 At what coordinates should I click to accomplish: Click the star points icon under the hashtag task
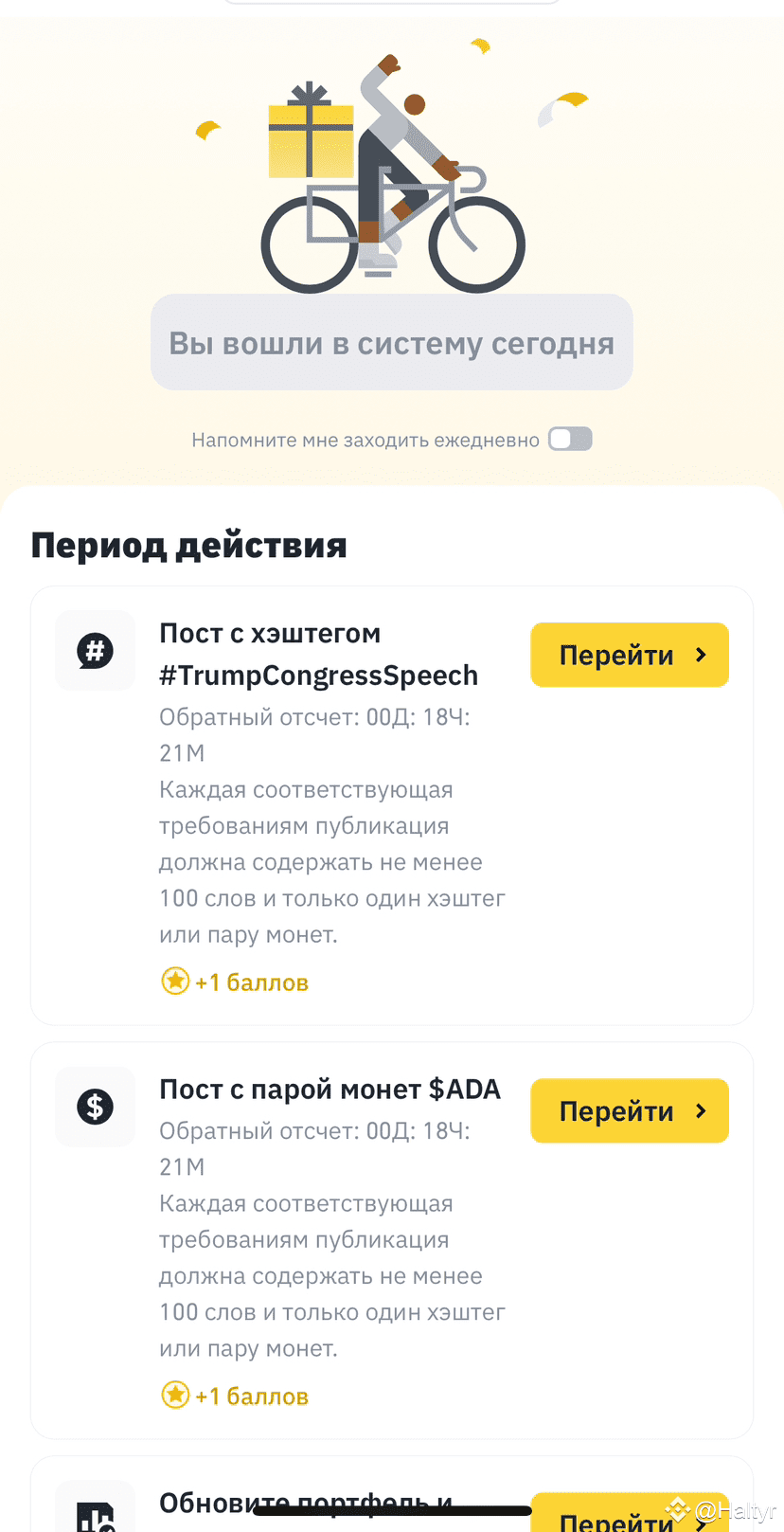click(x=175, y=982)
